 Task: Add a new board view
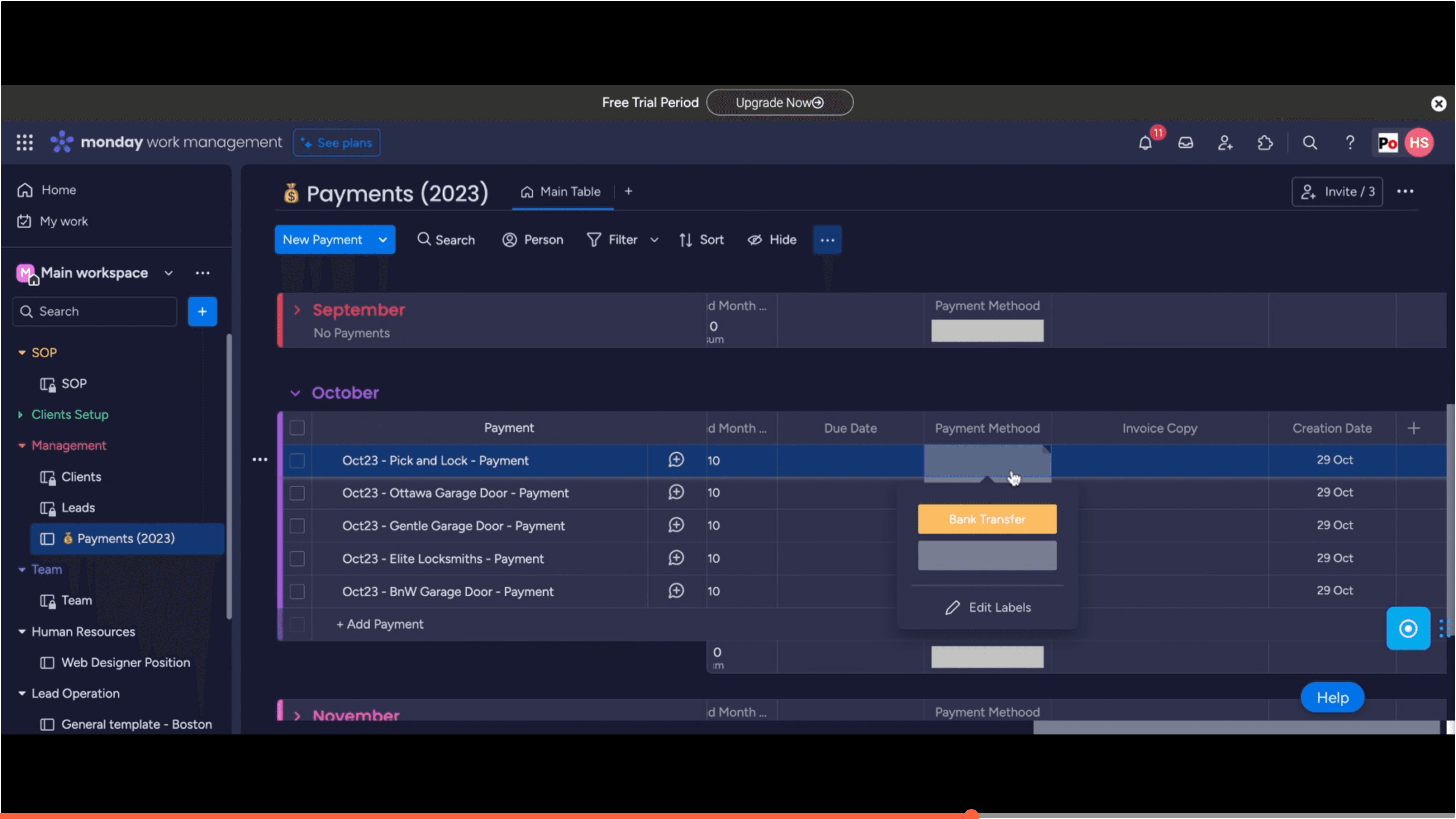pyautogui.click(x=628, y=191)
